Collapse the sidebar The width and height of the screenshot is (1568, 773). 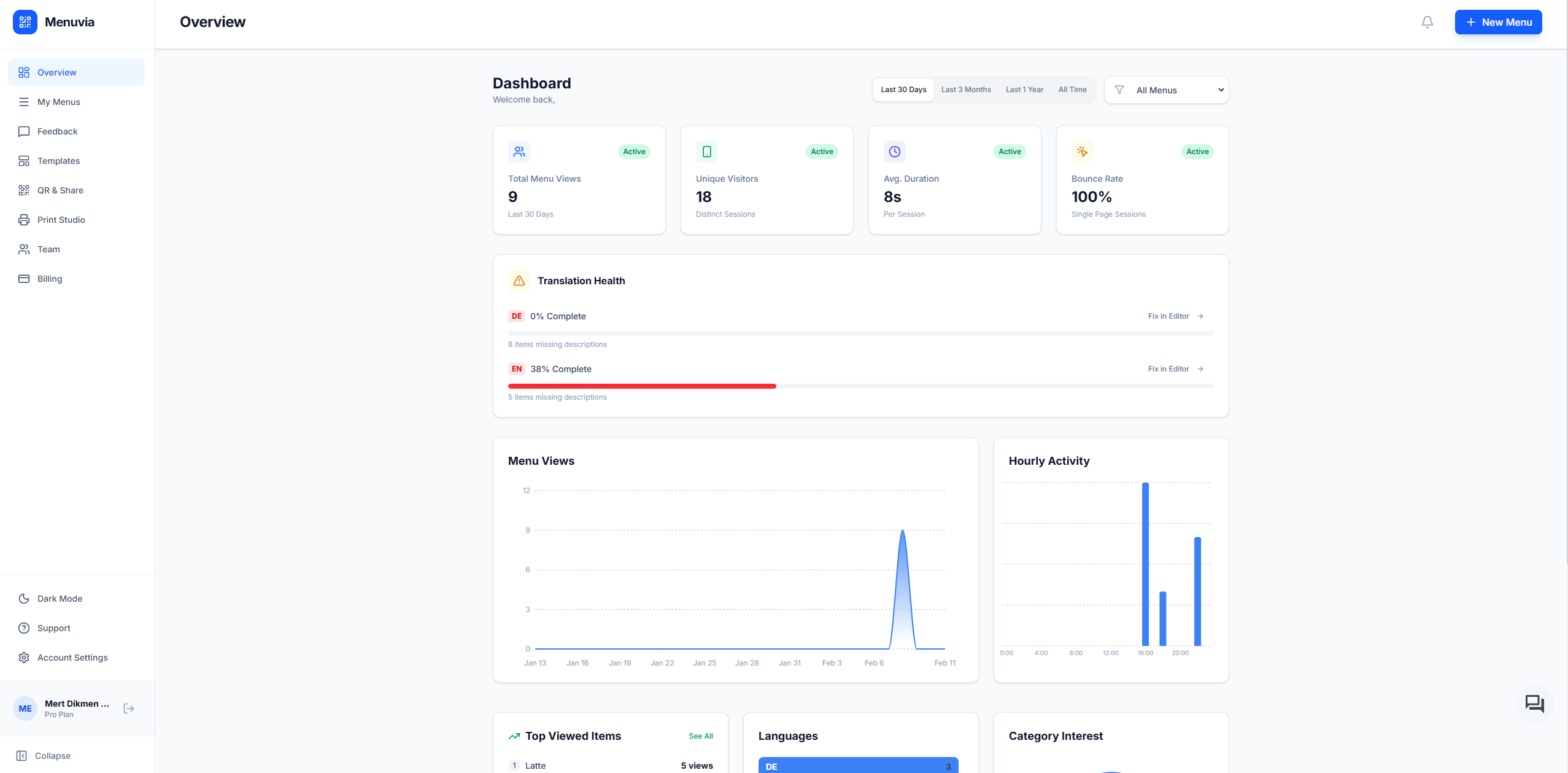point(44,755)
